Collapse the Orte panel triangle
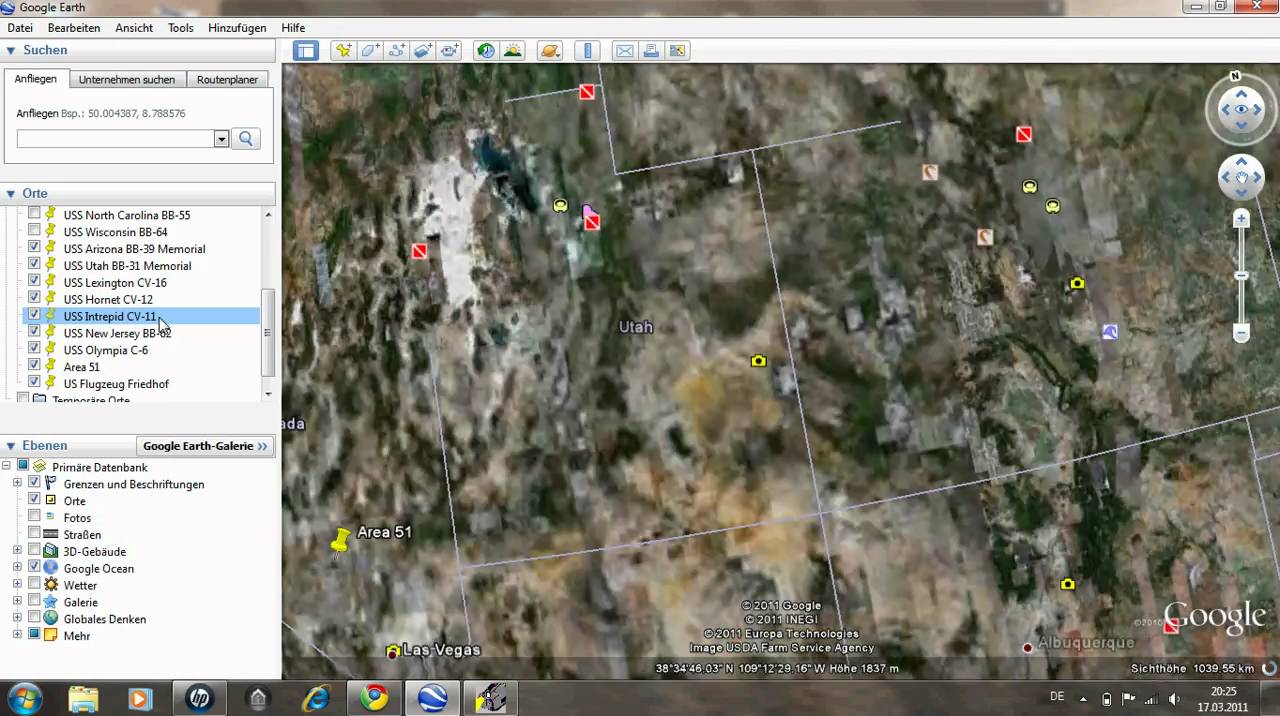This screenshot has width=1280, height=716. tap(11, 193)
